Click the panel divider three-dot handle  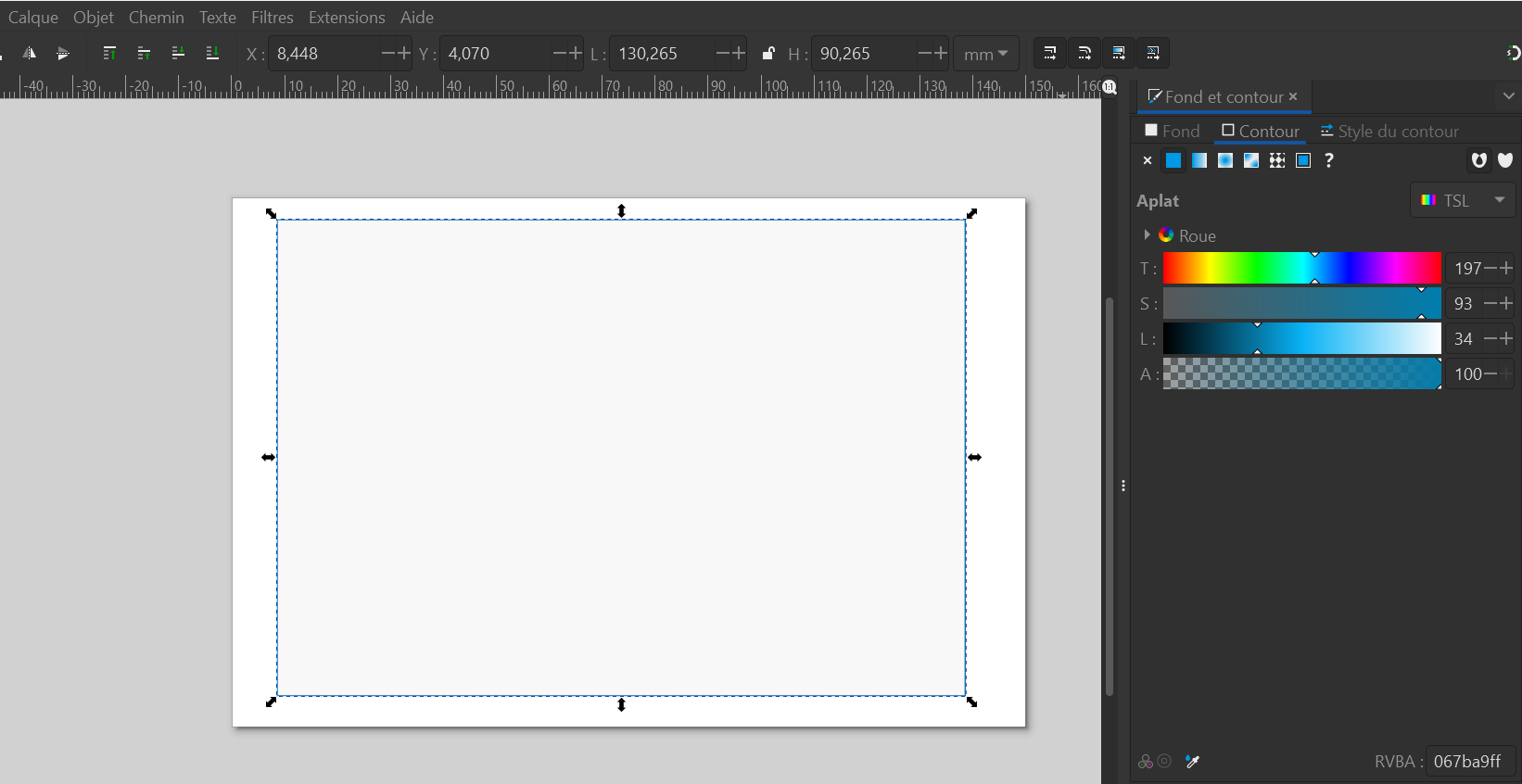point(1123,486)
